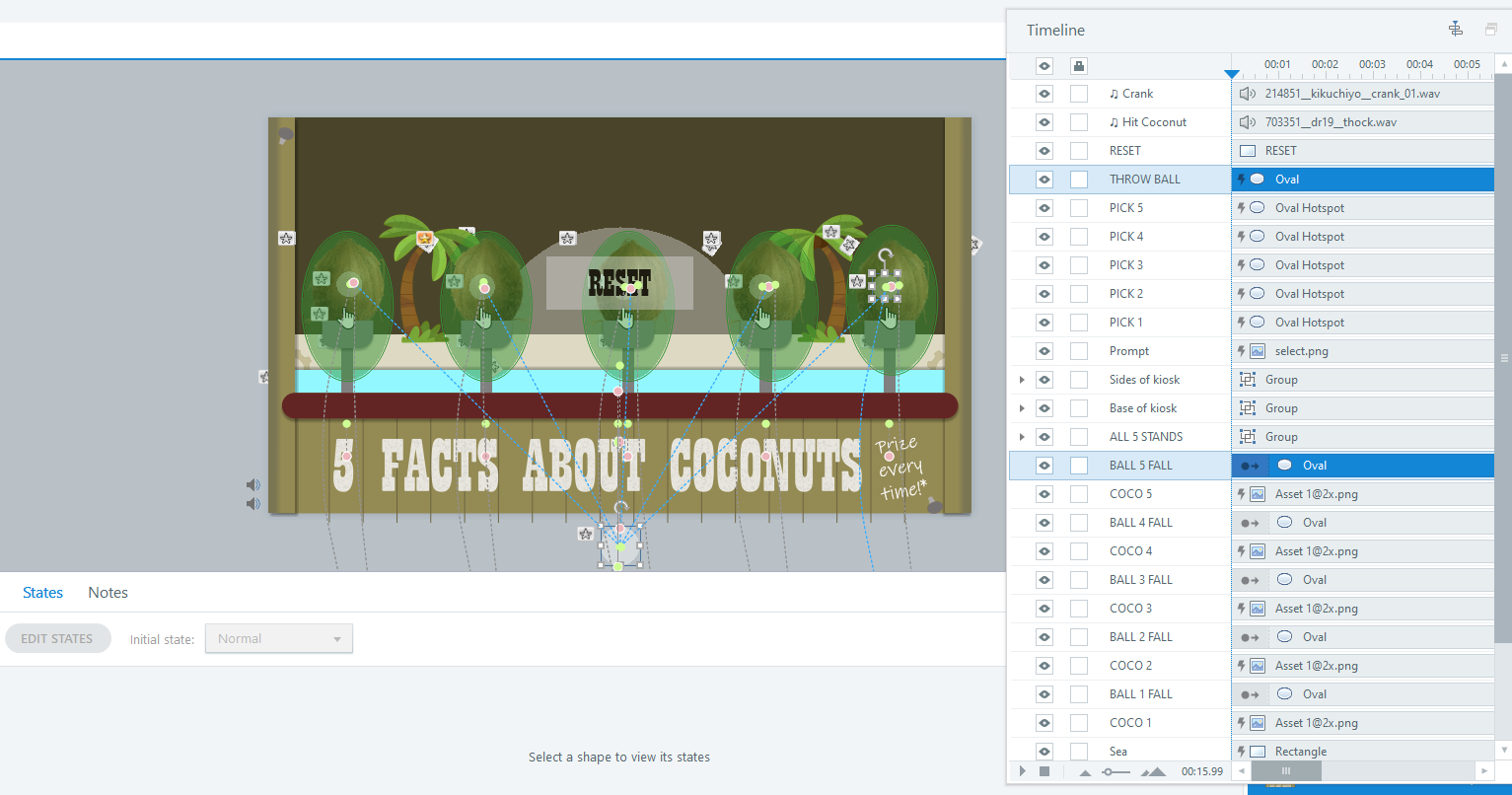Image resolution: width=1512 pixels, height=795 pixels.
Task: Lock the PICK 3 layer
Action: tap(1079, 265)
